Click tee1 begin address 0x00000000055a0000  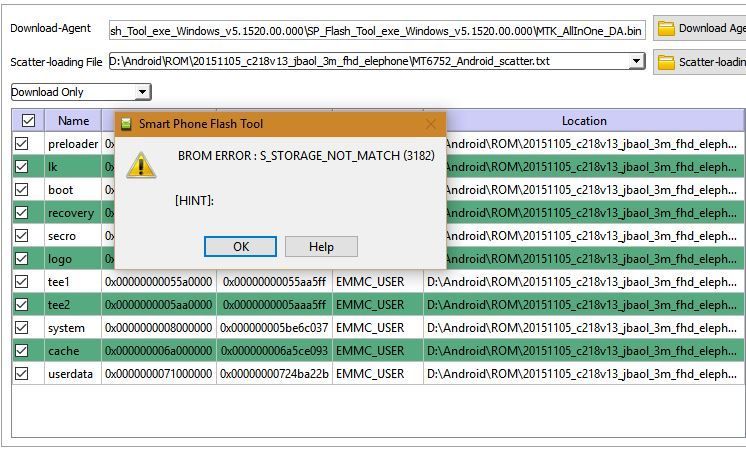click(159, 282)
